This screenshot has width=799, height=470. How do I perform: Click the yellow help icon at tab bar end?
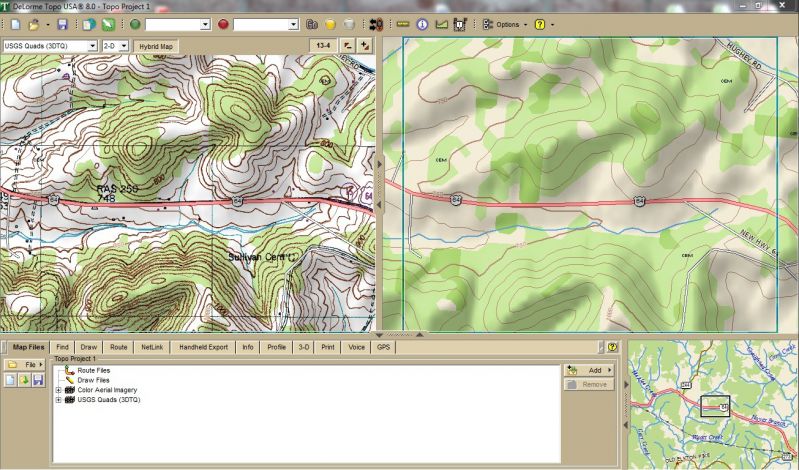612,347
